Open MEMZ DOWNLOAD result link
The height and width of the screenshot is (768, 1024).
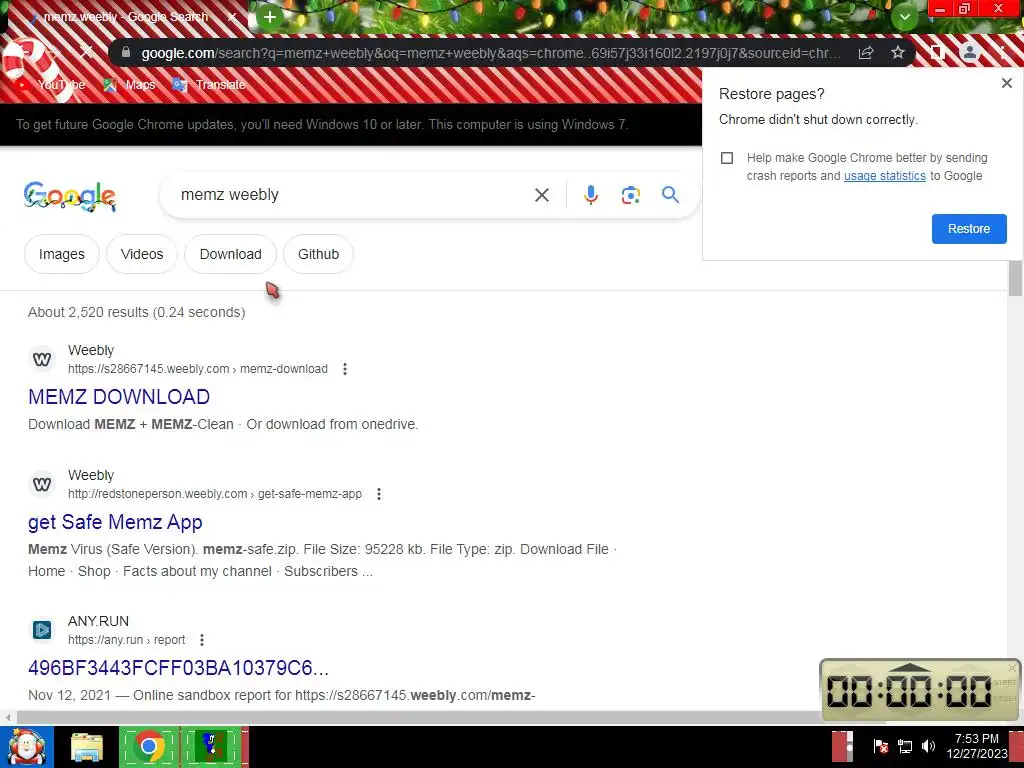(x=119, y=397)
